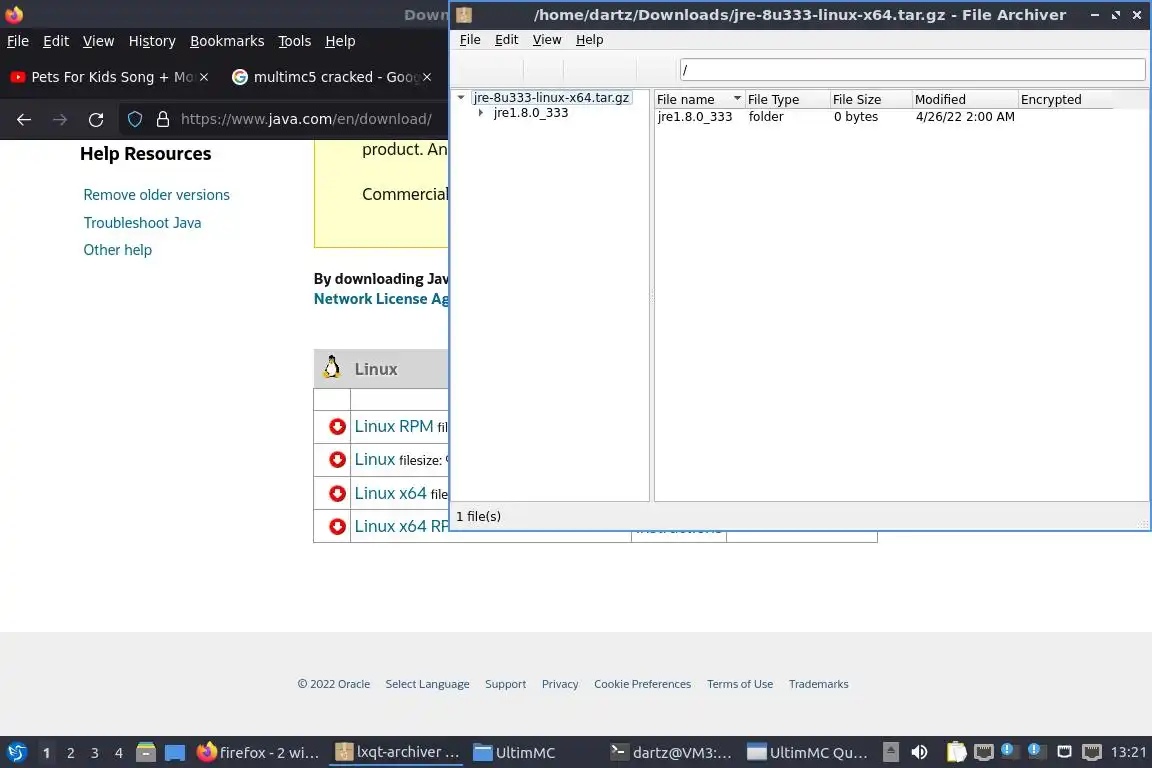Open the tracking protection shield icon
This screenshot has height=768, width=1152.
(x=135, y=119)
